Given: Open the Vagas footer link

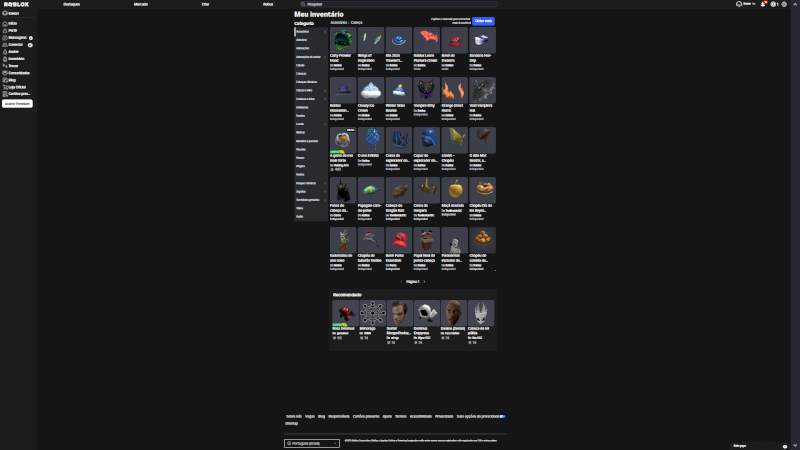Looking at the screenshot, I should (310, 416).
